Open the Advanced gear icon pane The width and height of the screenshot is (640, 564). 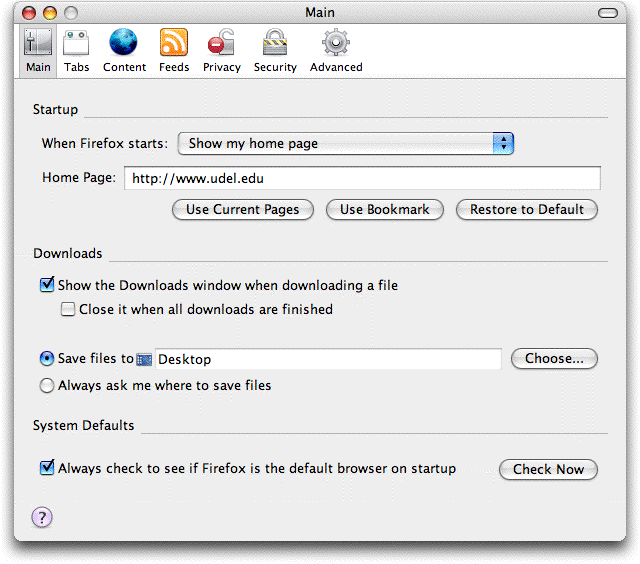(336, 42)
